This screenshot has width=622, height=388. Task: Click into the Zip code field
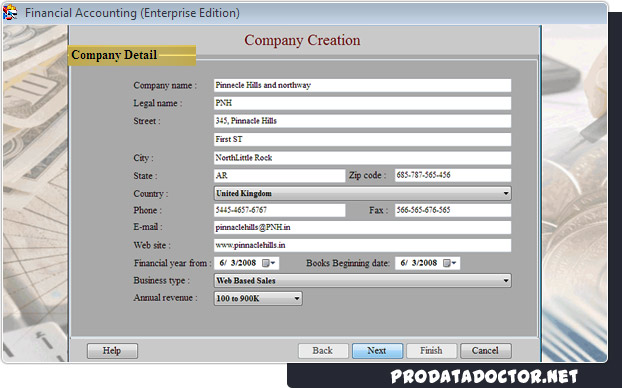(x=453, y=175)
